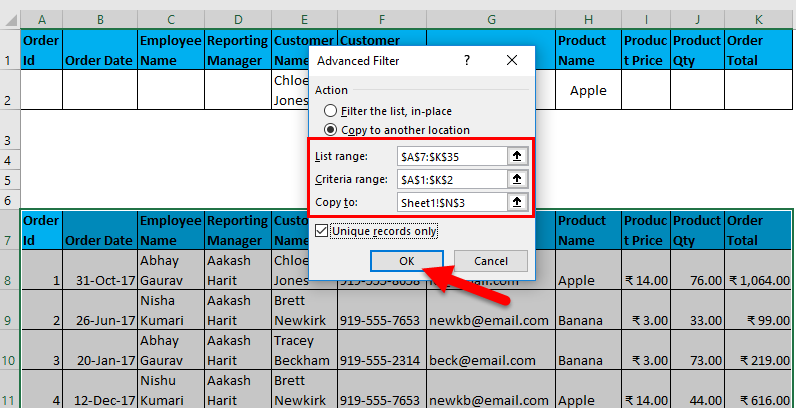Select column K header
Image resolution: width=796 pixels, height=408 pixels.
[758, 20]
